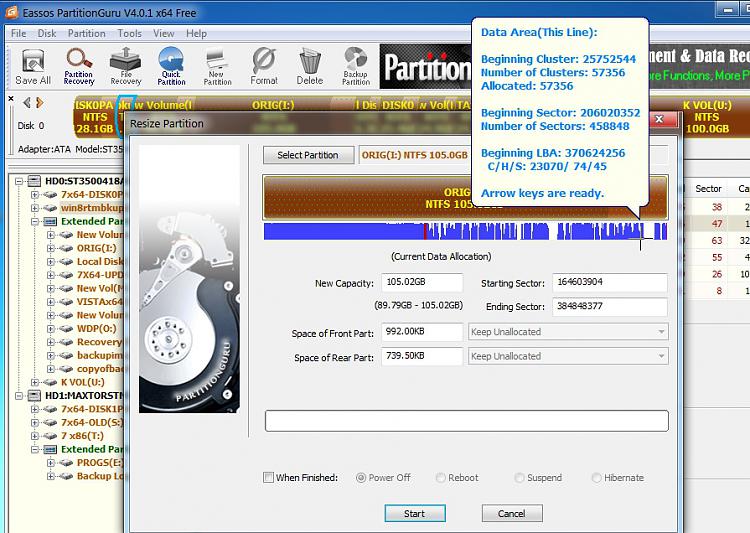Close the Resize Partition dialog
Screen dimensions: 750x533
point(660,119)
